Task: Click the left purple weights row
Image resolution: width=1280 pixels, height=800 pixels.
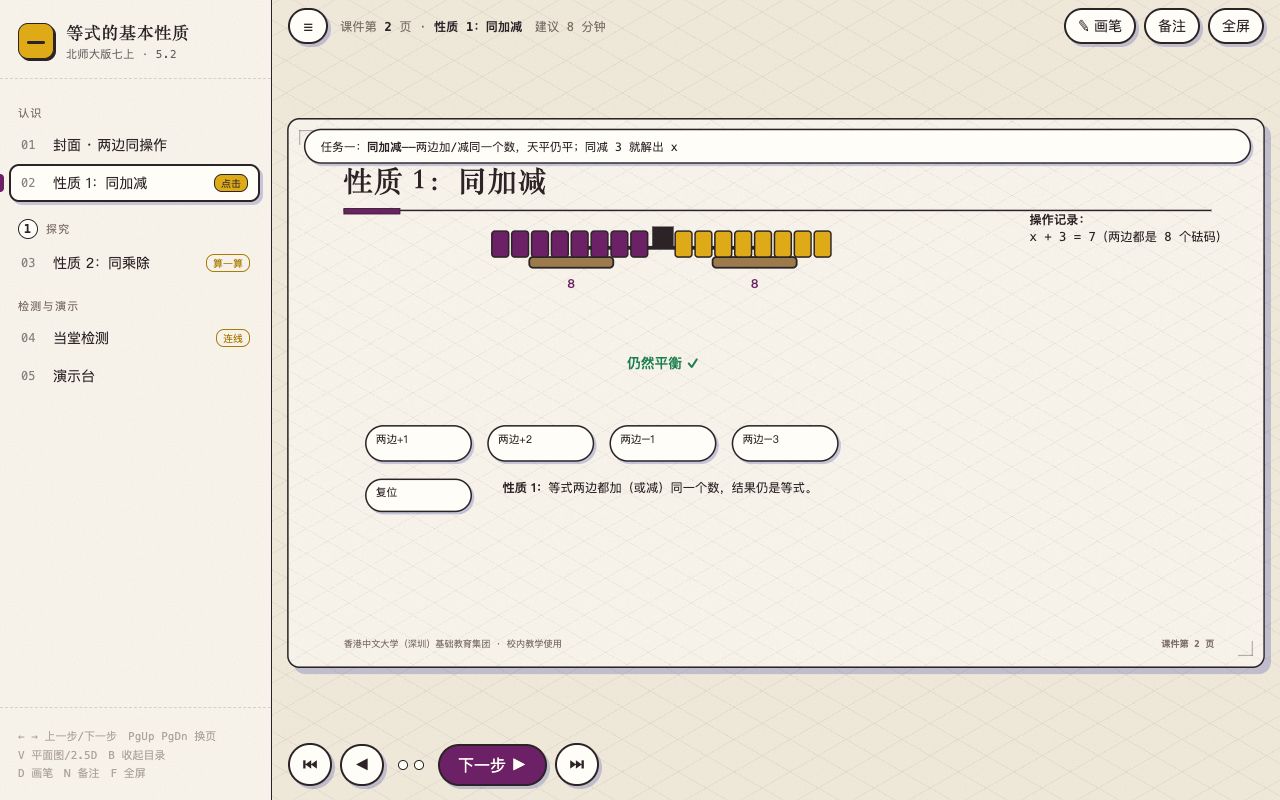Action: (570, 244)
